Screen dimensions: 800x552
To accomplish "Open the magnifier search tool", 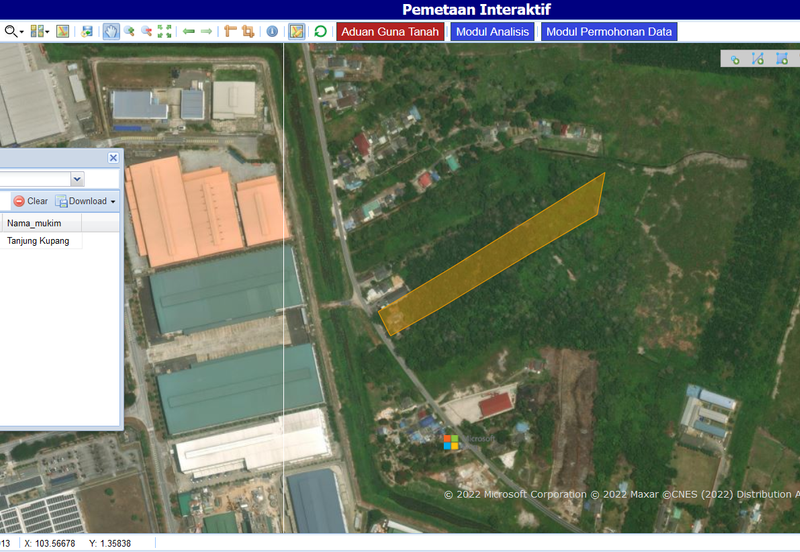I will click(x=10, y=32).
